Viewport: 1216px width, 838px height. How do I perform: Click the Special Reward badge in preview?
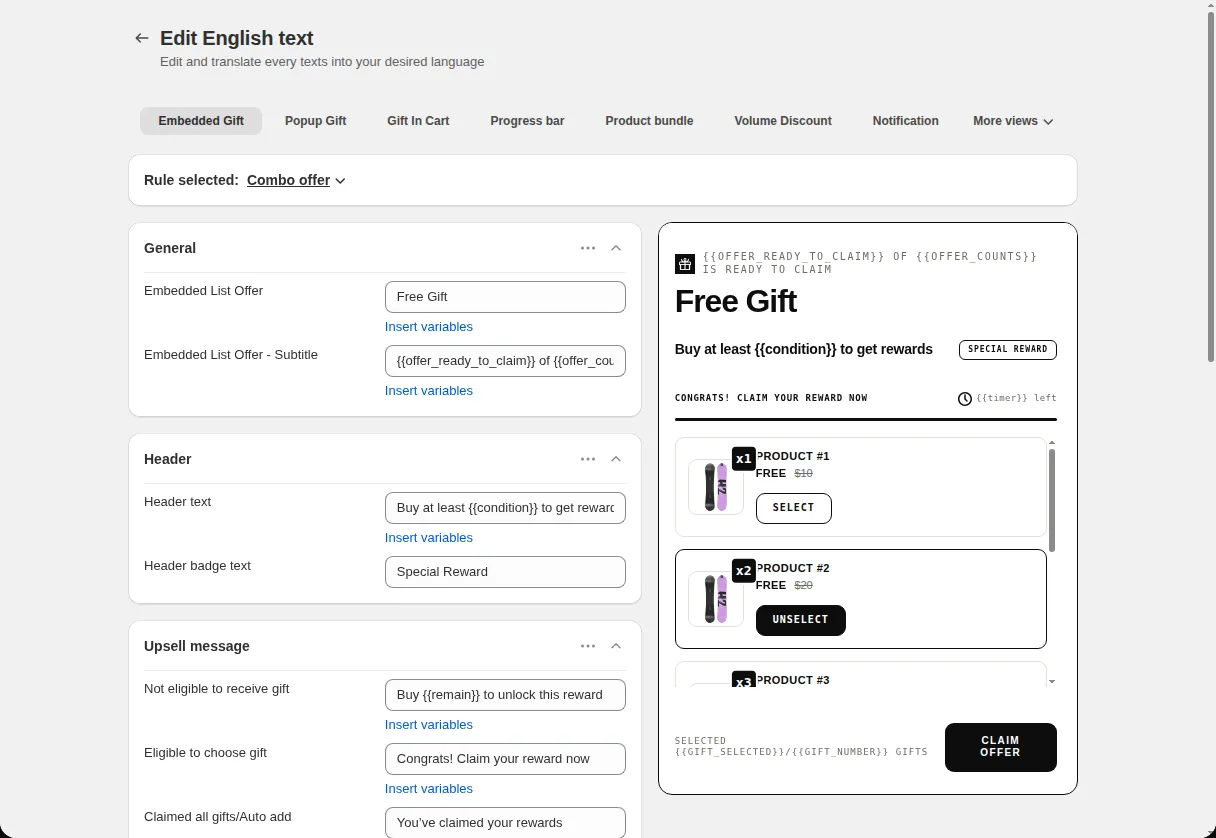[1008, 350]
